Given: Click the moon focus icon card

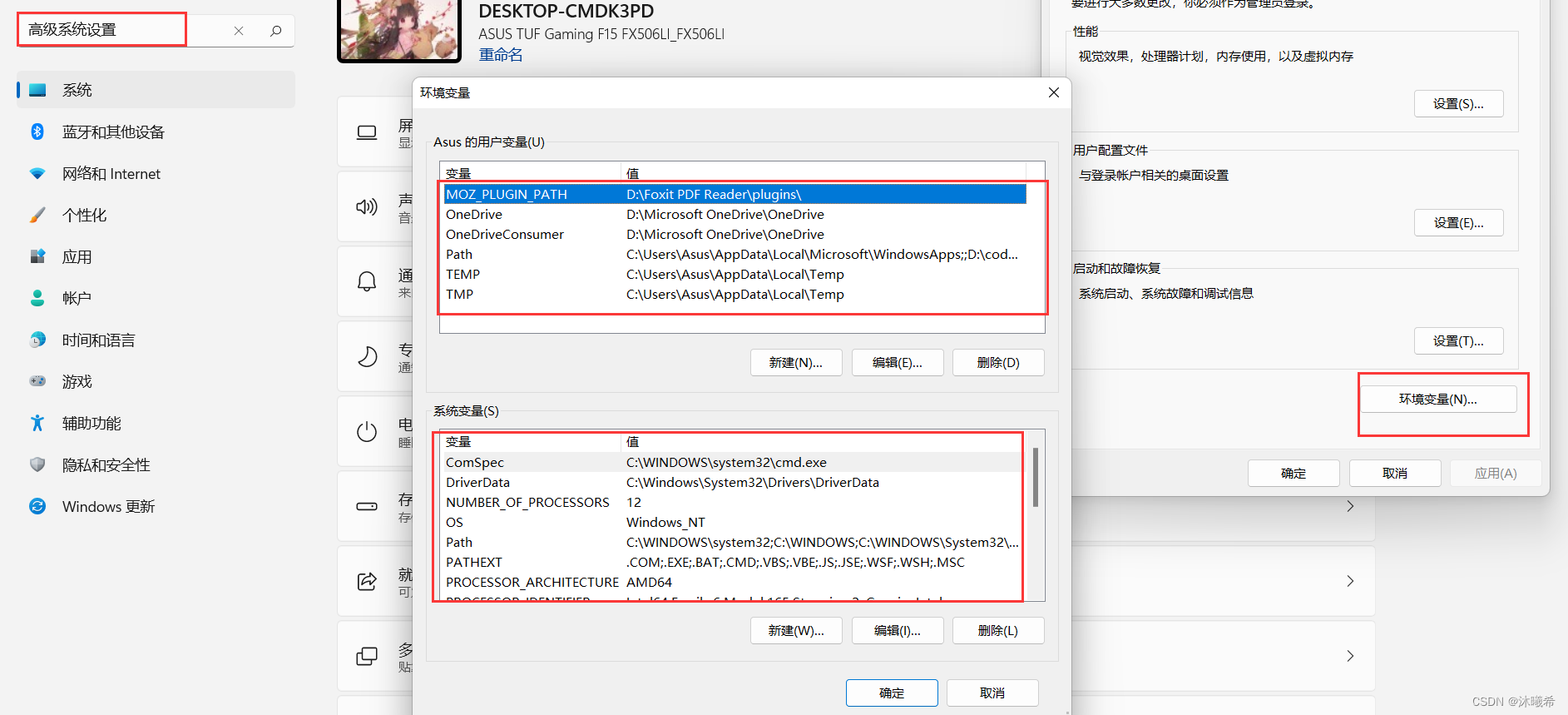Looking at the screenshot, I should coord(367,356).
